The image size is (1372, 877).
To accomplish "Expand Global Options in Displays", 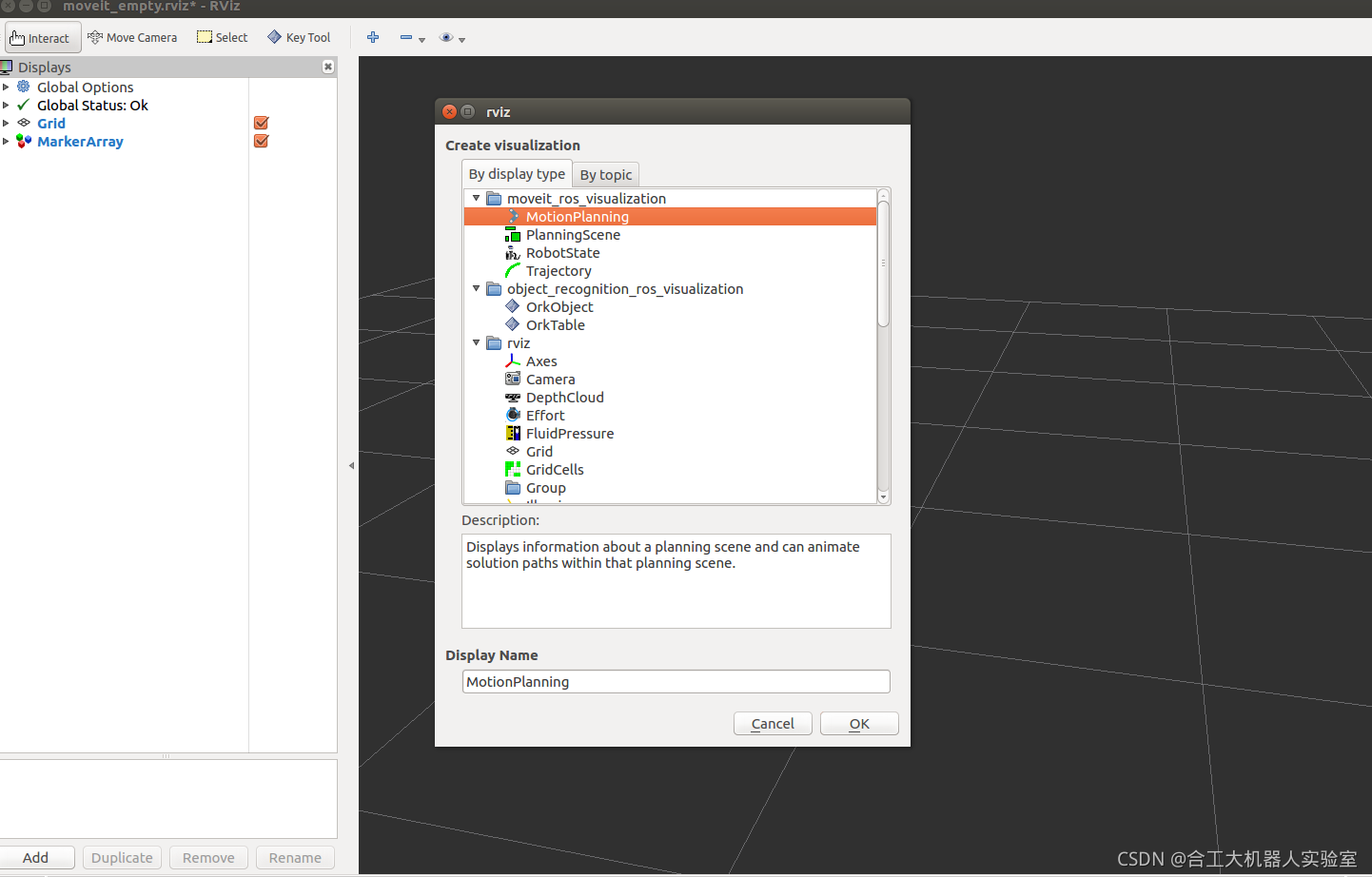I will pyautogui.click(x=6, y=87).
